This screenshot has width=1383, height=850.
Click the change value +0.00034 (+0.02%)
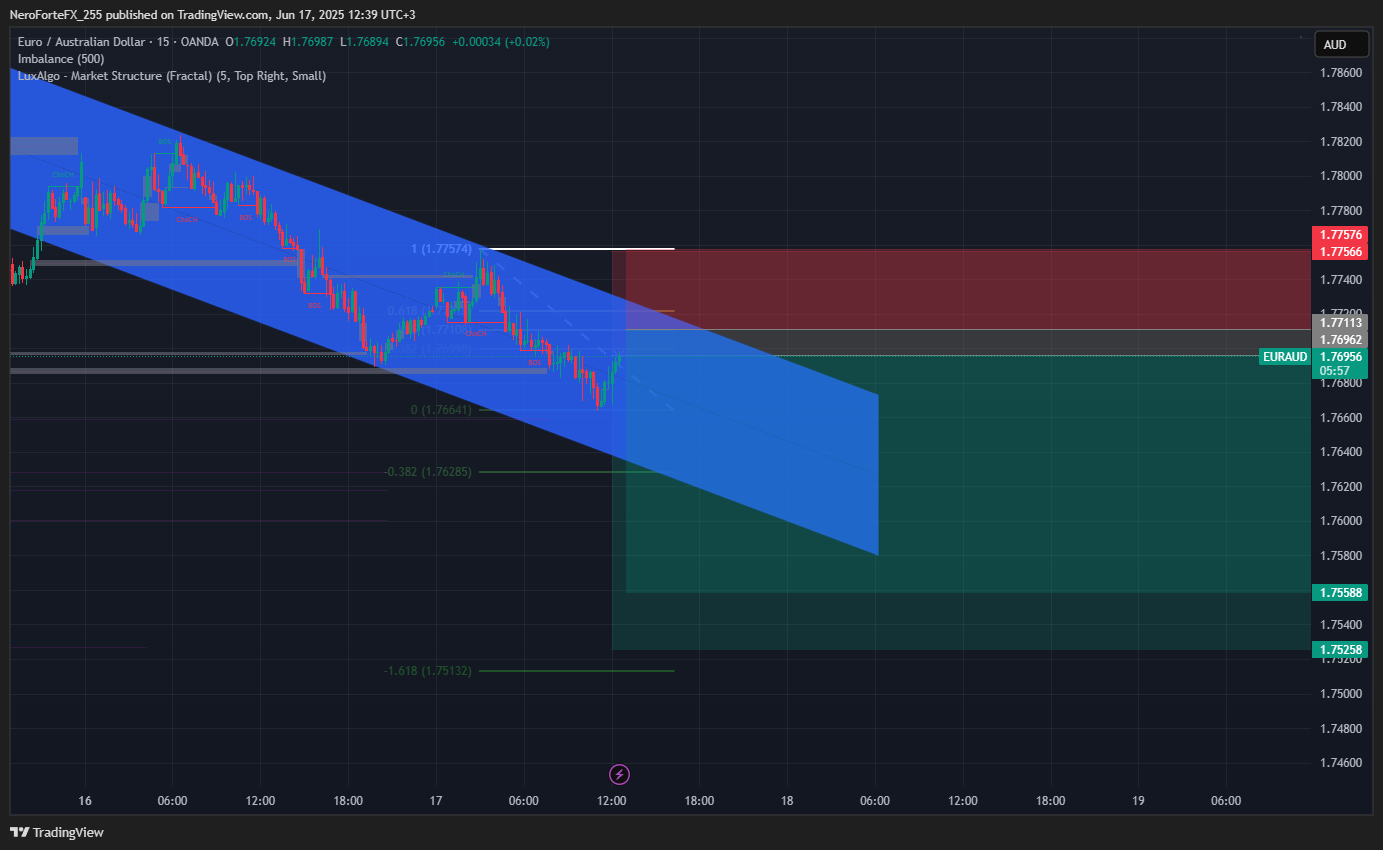click(x=500, y=42)
